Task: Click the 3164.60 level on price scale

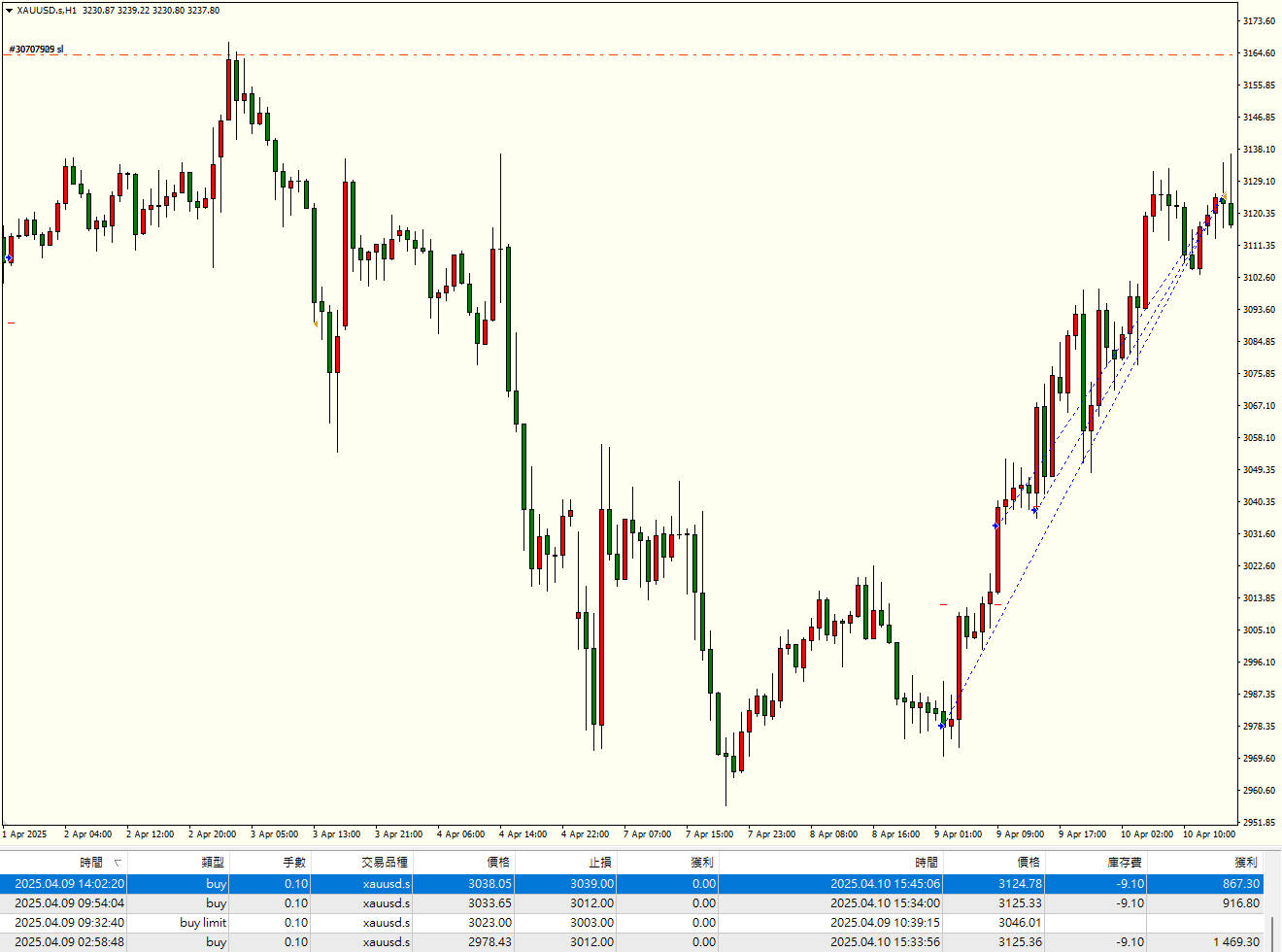Action: [1259, 53]
